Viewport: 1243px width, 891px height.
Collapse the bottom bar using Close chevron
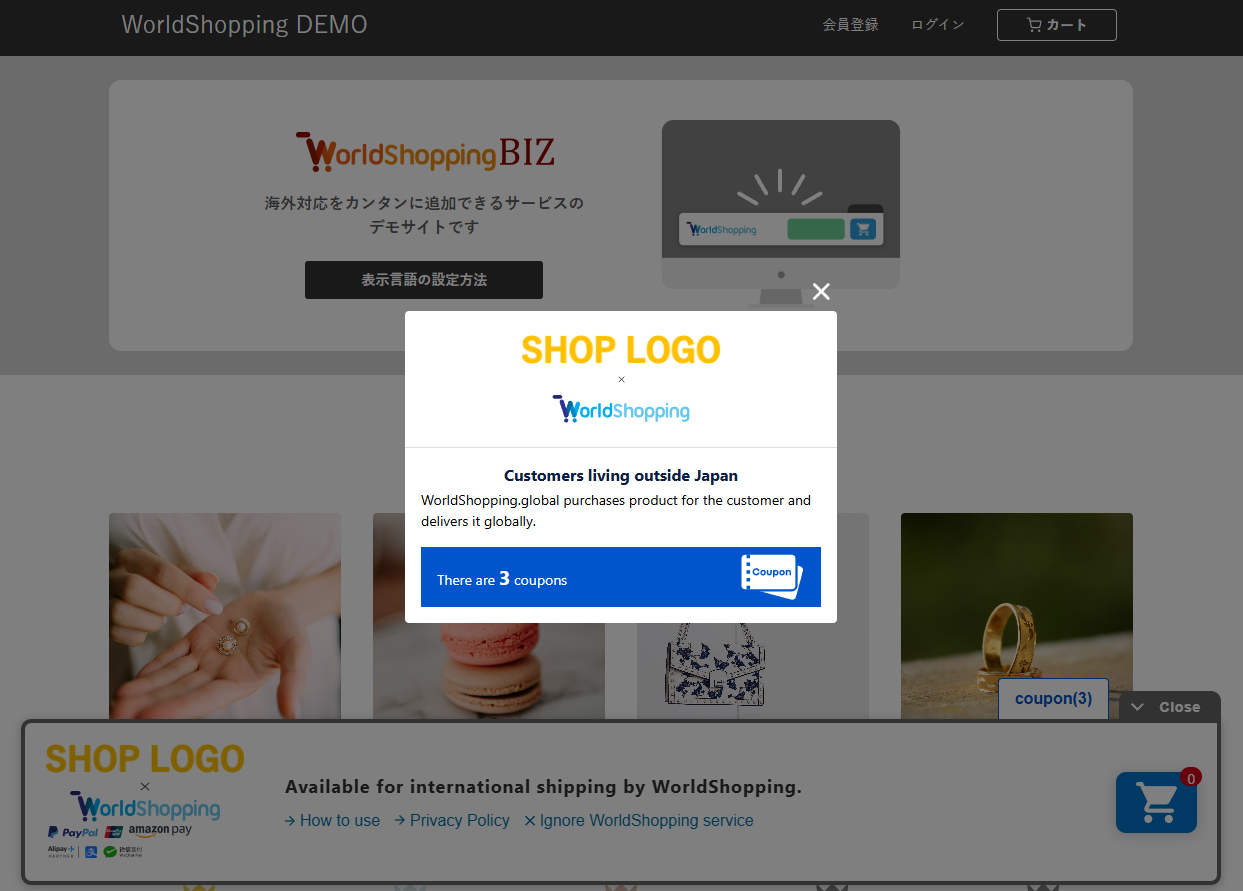pyautogui.click(x=1166, y=707)
